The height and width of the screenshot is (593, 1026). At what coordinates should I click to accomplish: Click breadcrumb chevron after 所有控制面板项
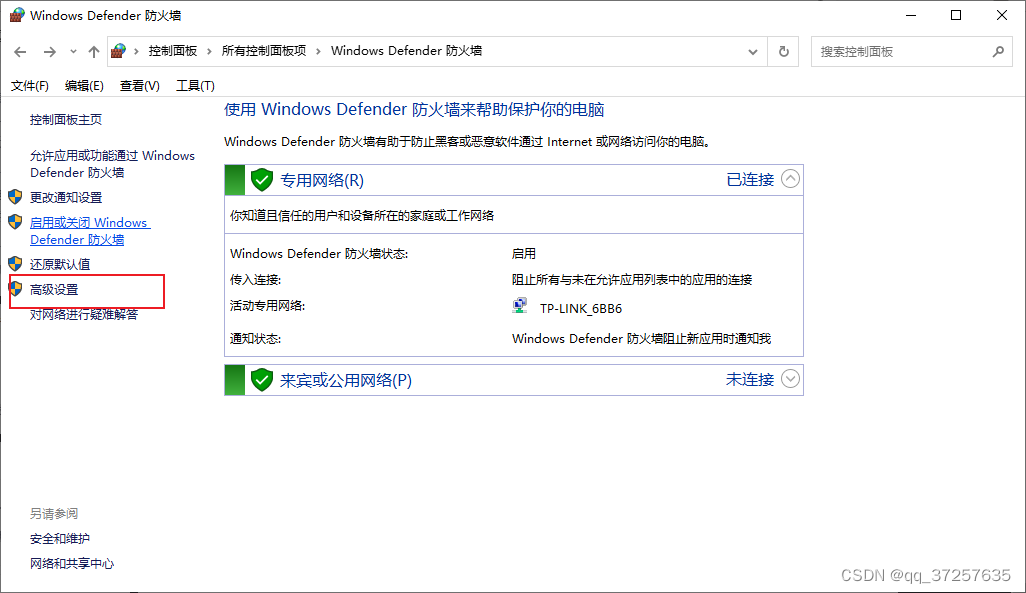point(318,52)
